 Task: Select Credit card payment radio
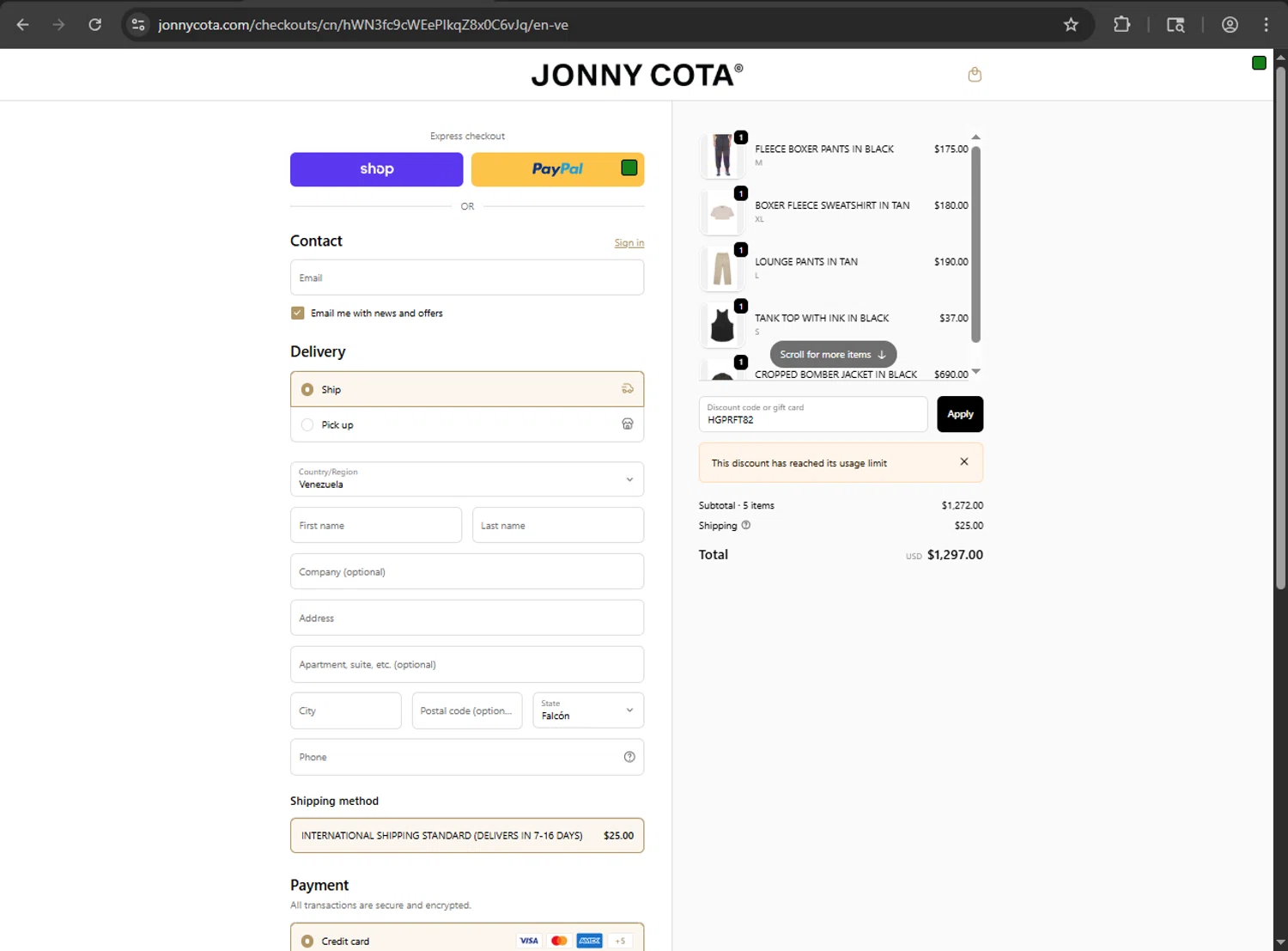[307, 941]
